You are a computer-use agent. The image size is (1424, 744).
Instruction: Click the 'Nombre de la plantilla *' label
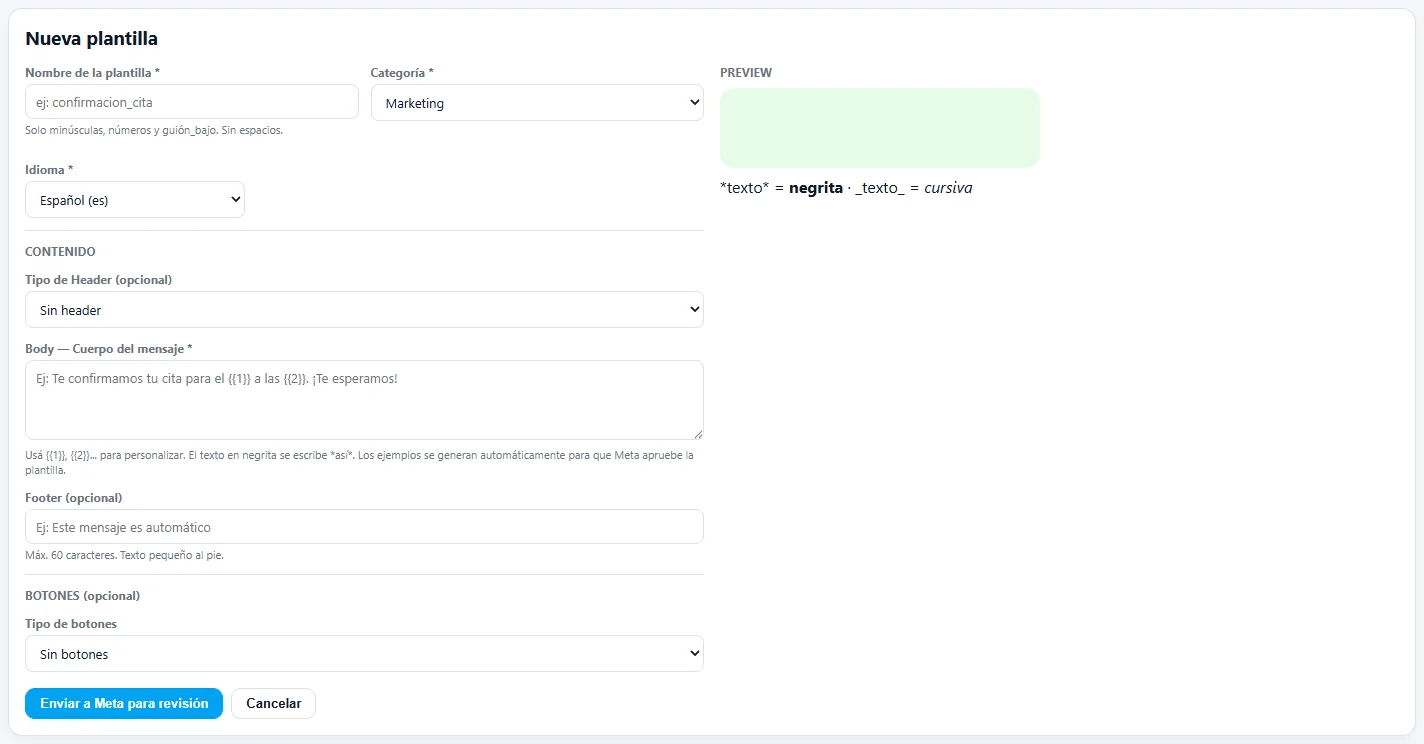[92, 73]
